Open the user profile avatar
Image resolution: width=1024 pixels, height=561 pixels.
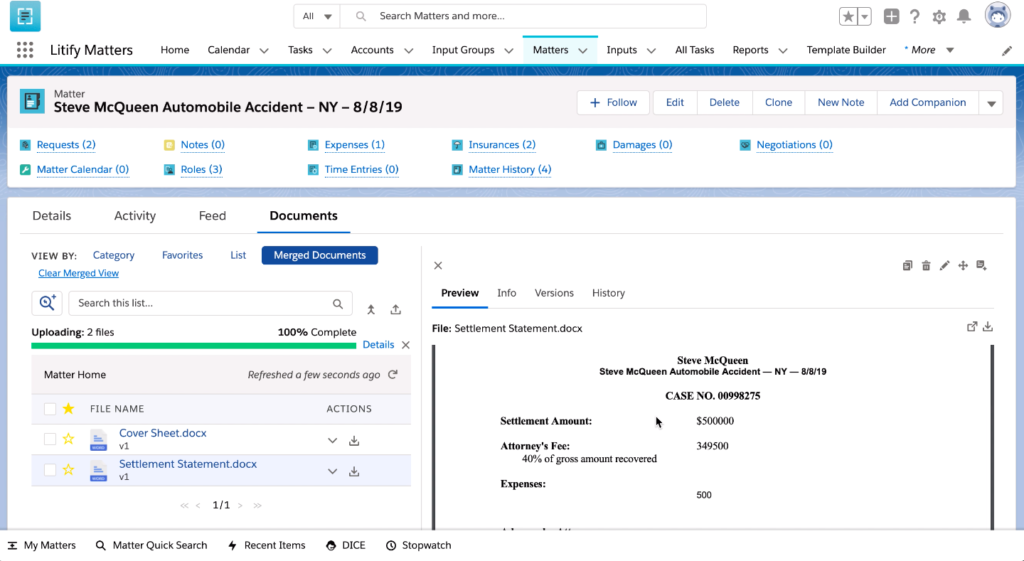tap(997, 16)
